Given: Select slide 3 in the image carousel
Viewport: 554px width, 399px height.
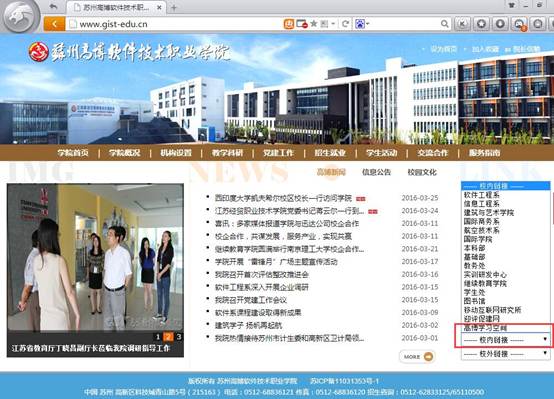Looking at the screenshot, I should [179, 337].
